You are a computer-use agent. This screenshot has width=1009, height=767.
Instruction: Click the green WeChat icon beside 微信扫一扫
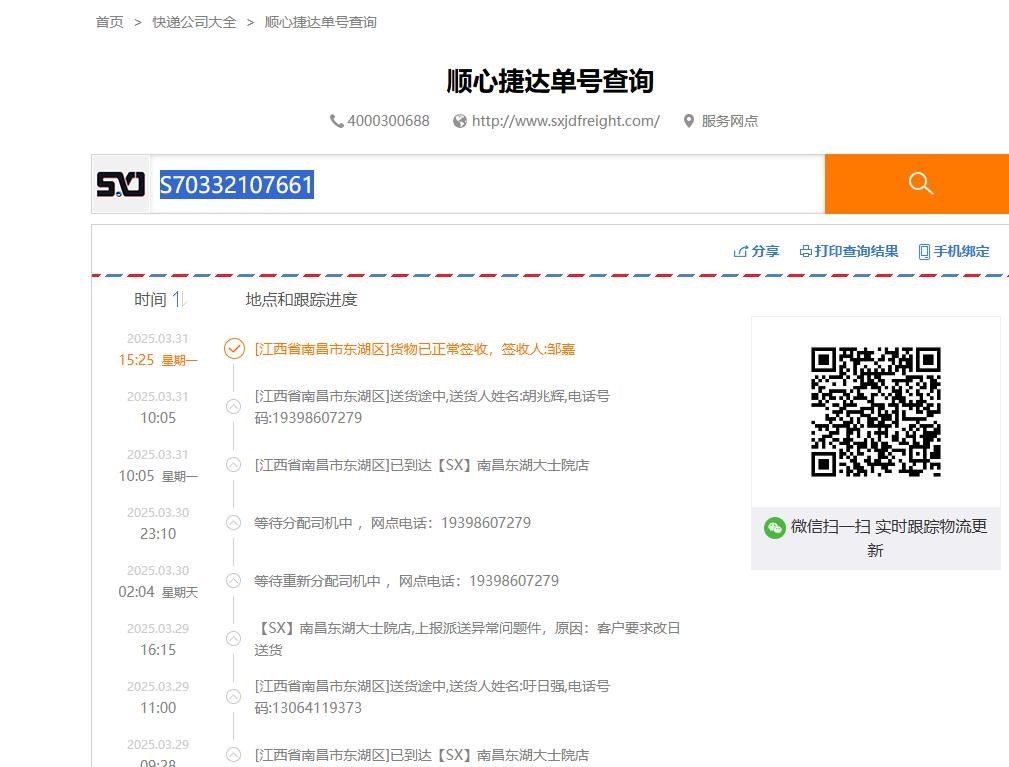pos(775,528)
